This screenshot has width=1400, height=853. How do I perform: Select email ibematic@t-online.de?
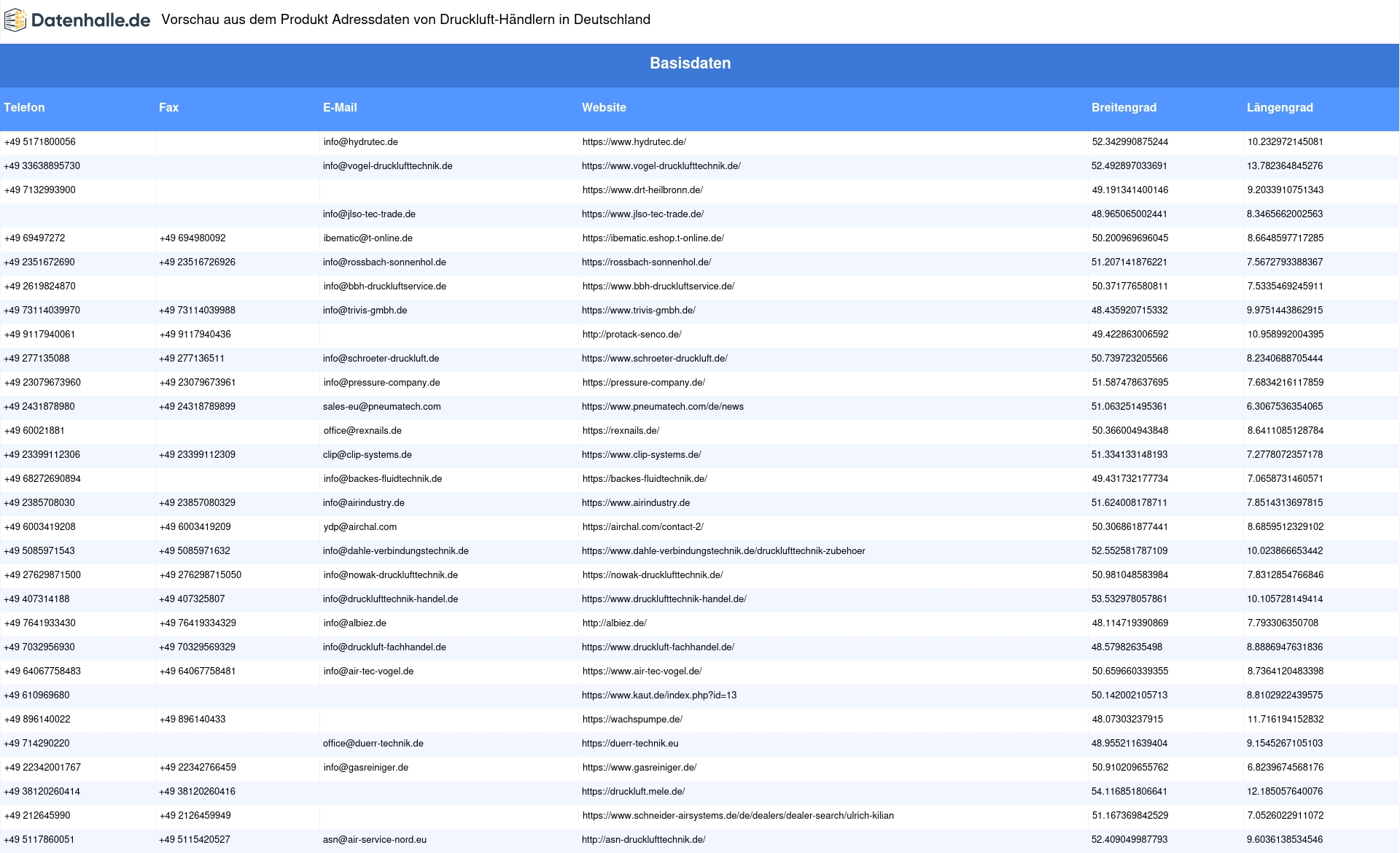pos(368,238)
